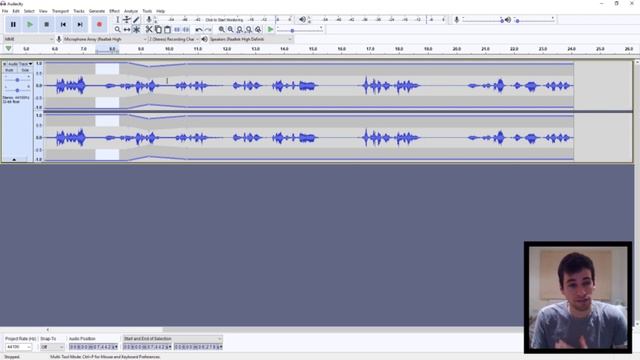
Task: Toggle the track Mute button
Action: (x=9, y=70)
